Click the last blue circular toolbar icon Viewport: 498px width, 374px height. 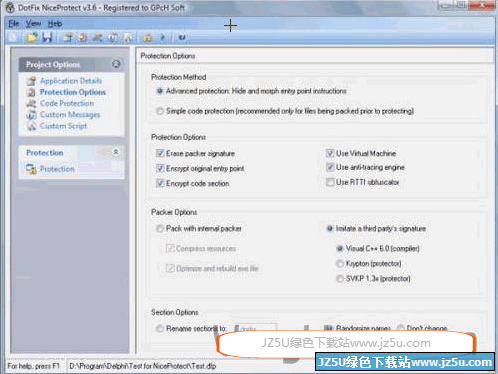182,37
